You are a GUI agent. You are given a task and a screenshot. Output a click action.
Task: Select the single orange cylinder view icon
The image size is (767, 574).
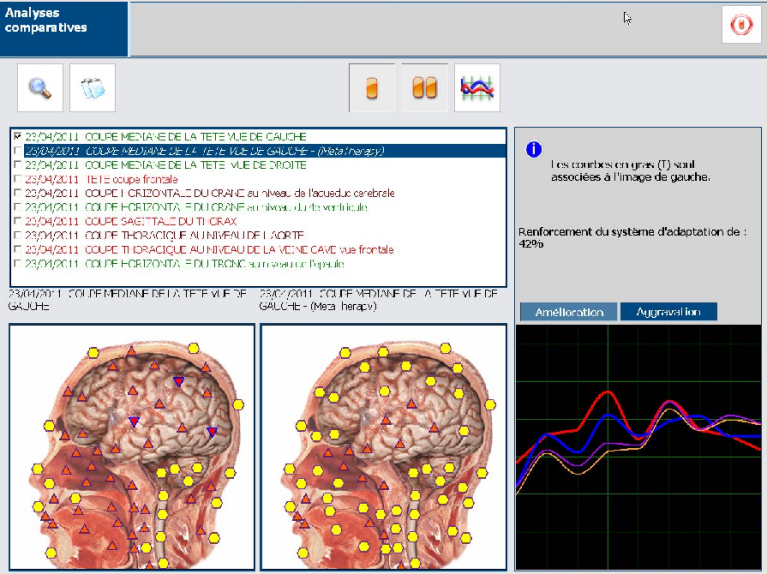[x=371, y=88]
